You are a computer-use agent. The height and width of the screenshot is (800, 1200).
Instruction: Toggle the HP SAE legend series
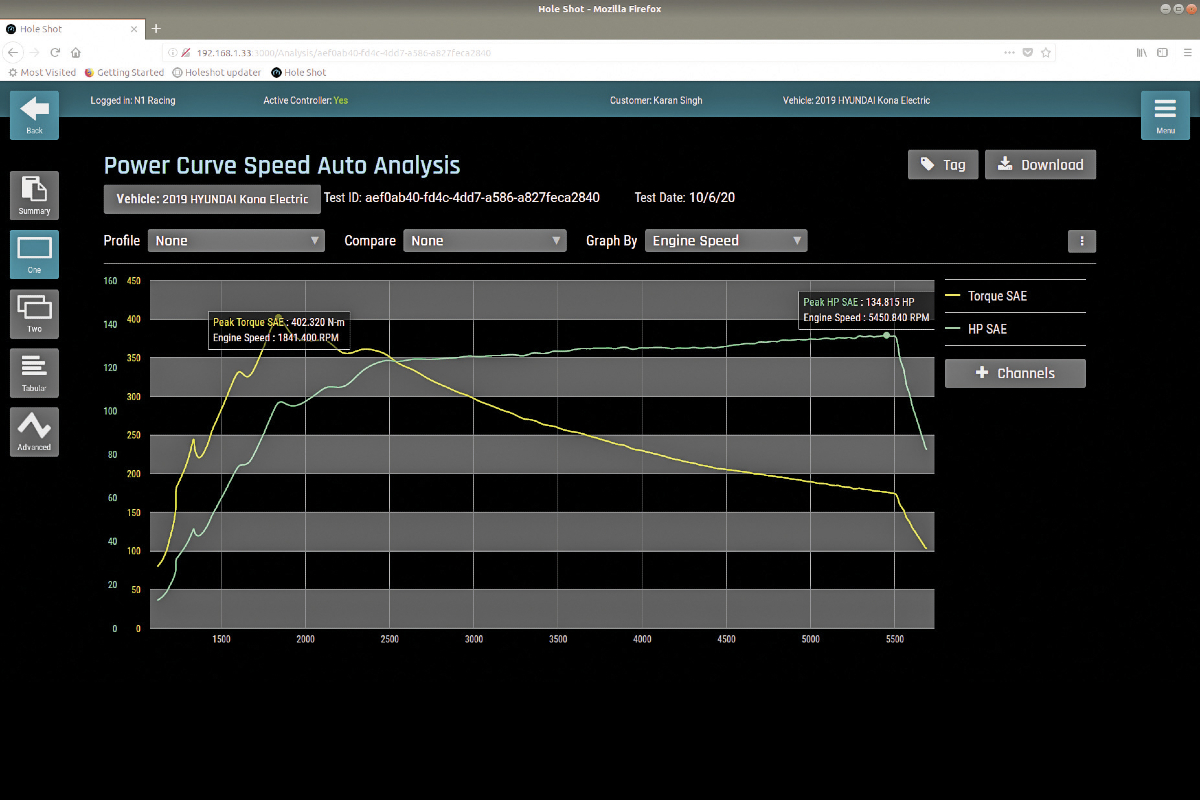pos(987,329)
